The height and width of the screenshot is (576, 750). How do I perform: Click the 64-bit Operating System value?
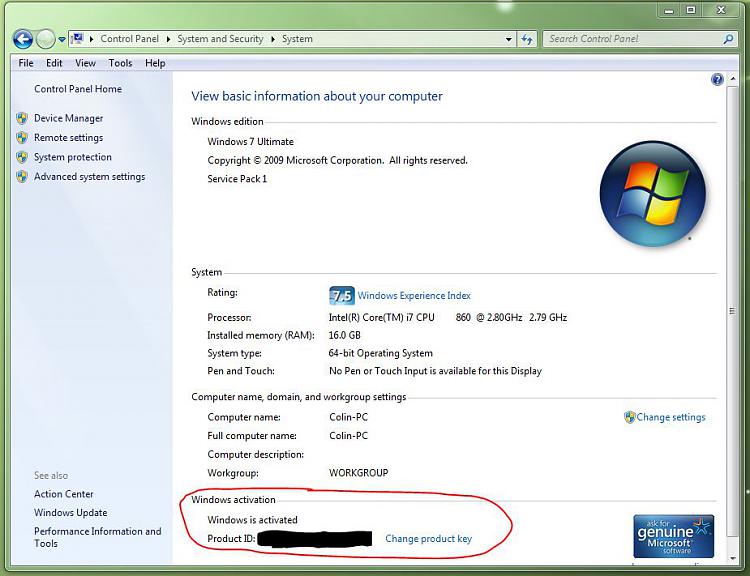[x=381, y=353]
